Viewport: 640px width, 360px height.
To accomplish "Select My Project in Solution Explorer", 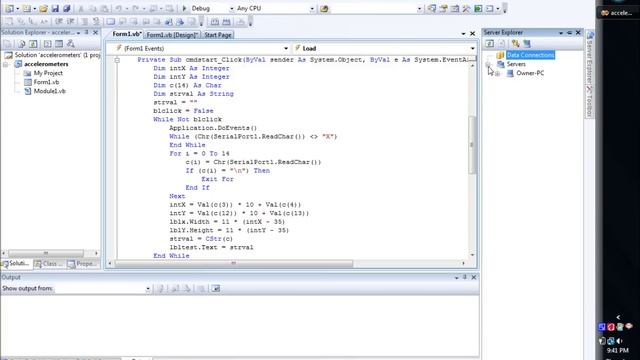I will [48, 73].
